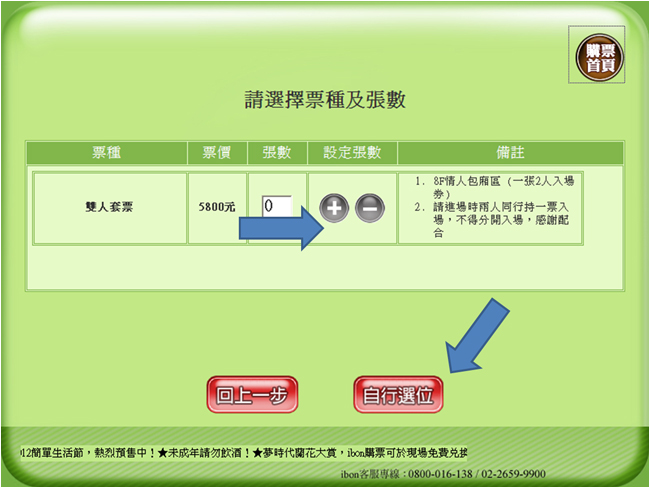
Task: Go back with 回上一步 button
Action: point(252,395)
